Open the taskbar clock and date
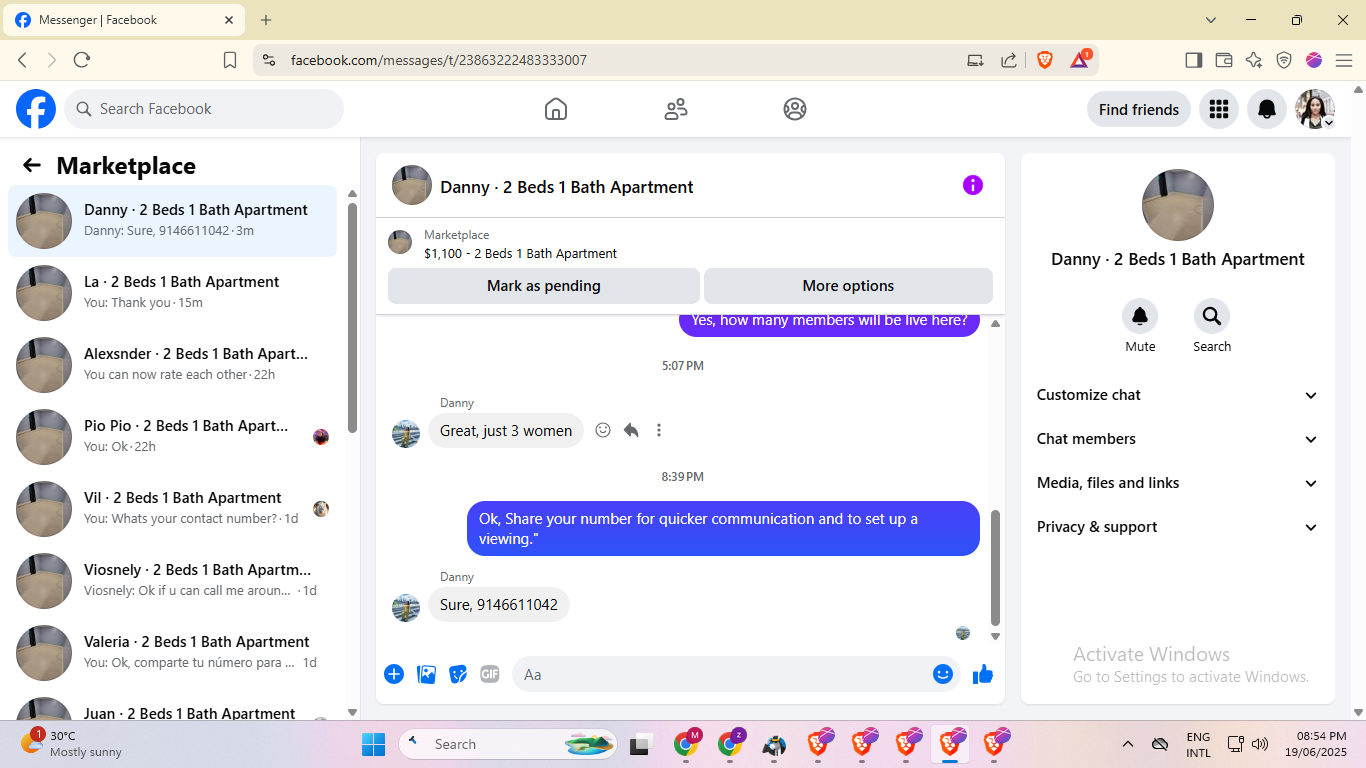Image resolution: width=1366 pixels, height=768 pixels. (1314, 744)
